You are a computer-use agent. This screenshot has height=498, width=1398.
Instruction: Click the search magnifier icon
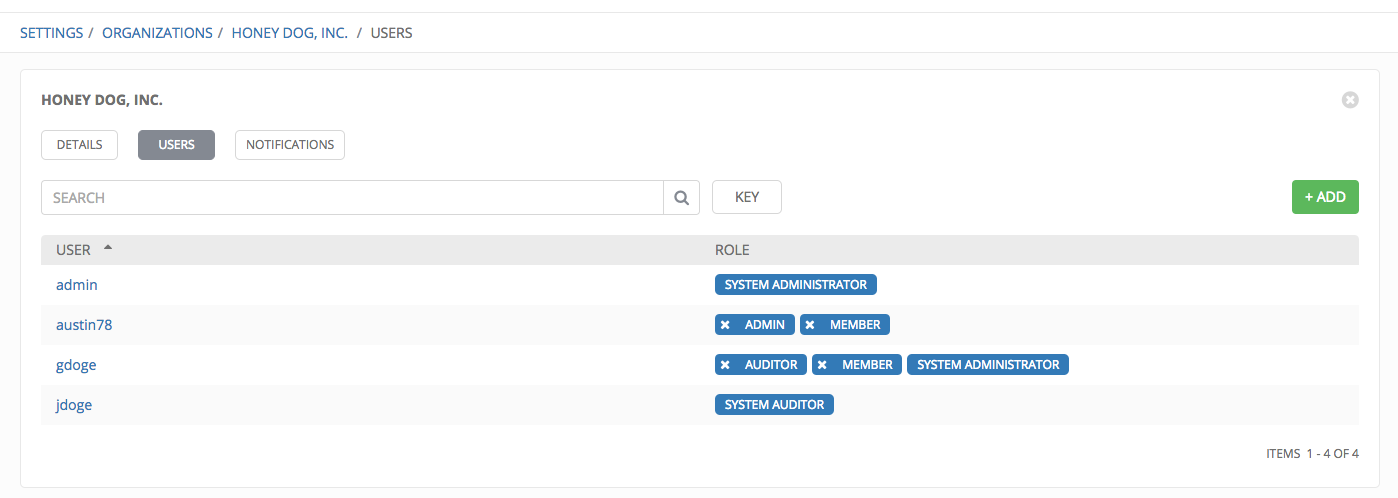681,198
